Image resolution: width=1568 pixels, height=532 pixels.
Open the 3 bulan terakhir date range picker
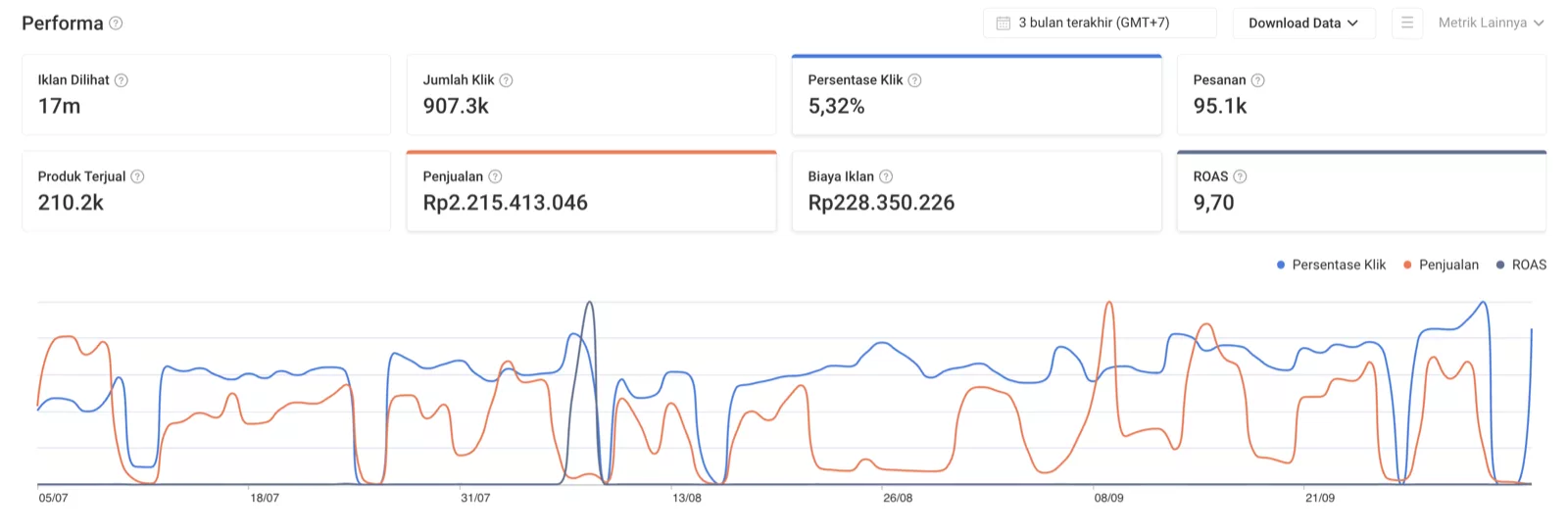(1100, 23)
